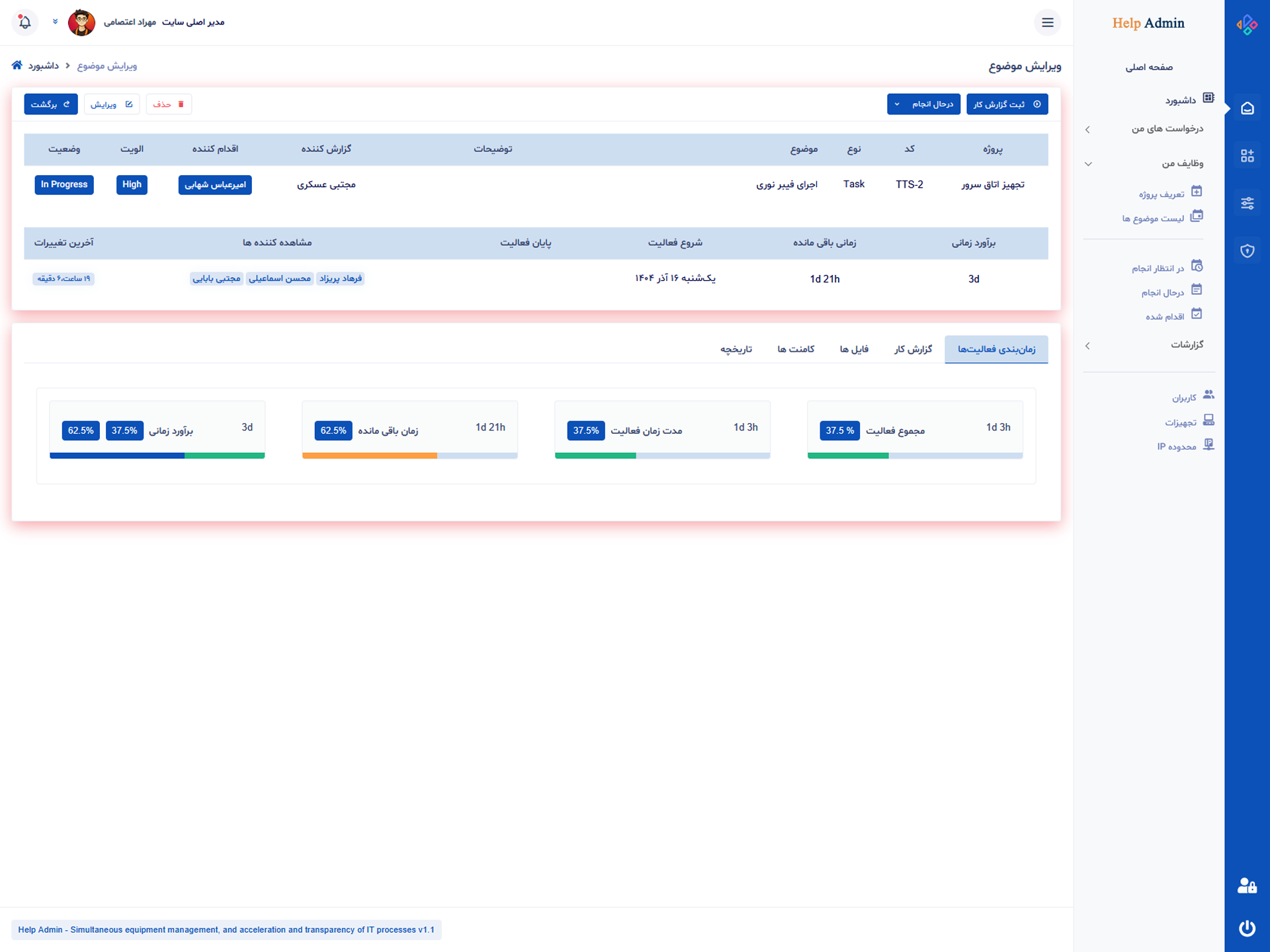Switch to the تاریخچه tab

(736, 349)
